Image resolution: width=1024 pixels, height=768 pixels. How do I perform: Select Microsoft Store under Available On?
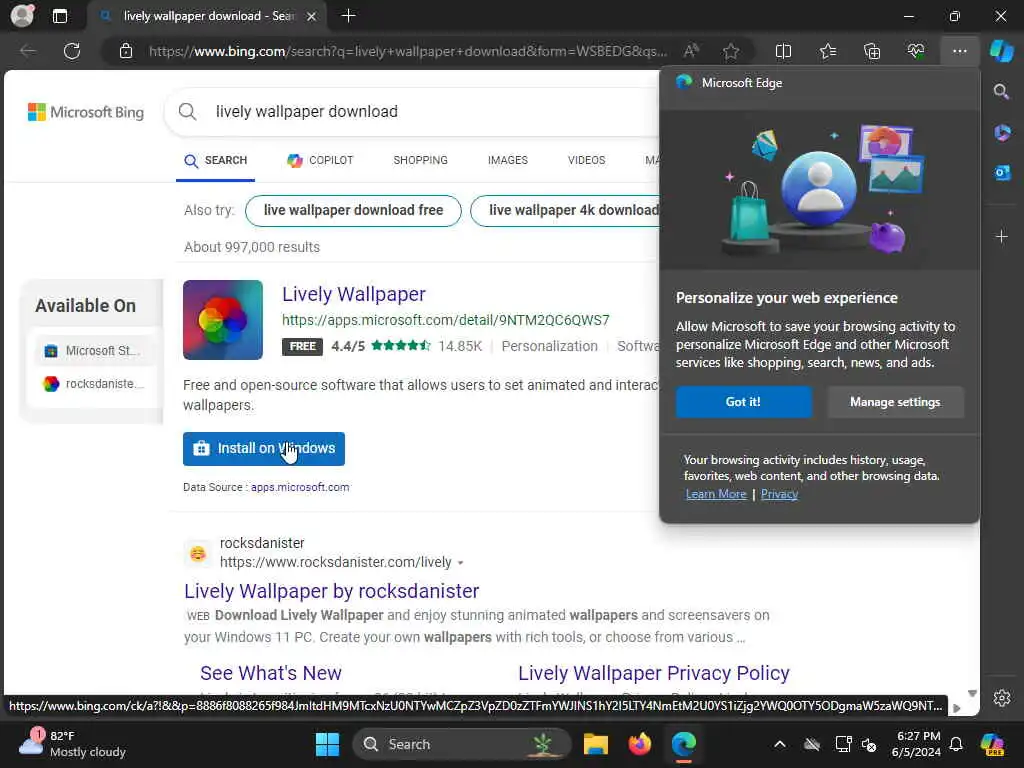coord(95,351)
